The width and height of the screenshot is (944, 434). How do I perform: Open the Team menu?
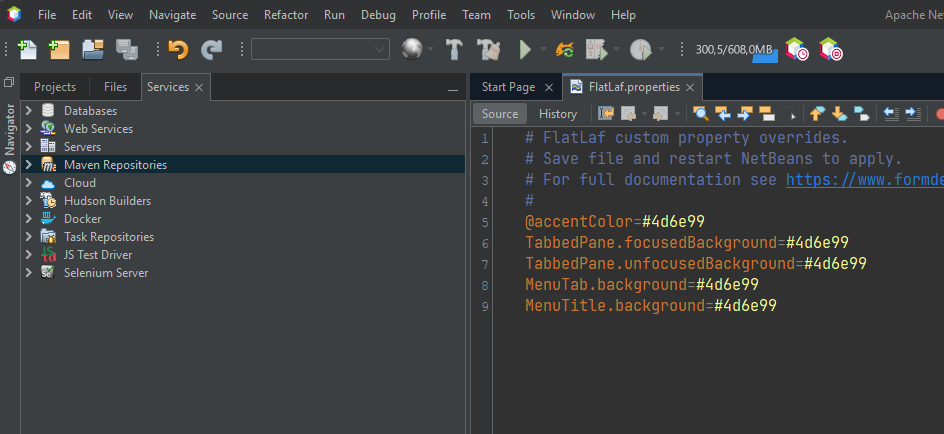tap(476, 15)
